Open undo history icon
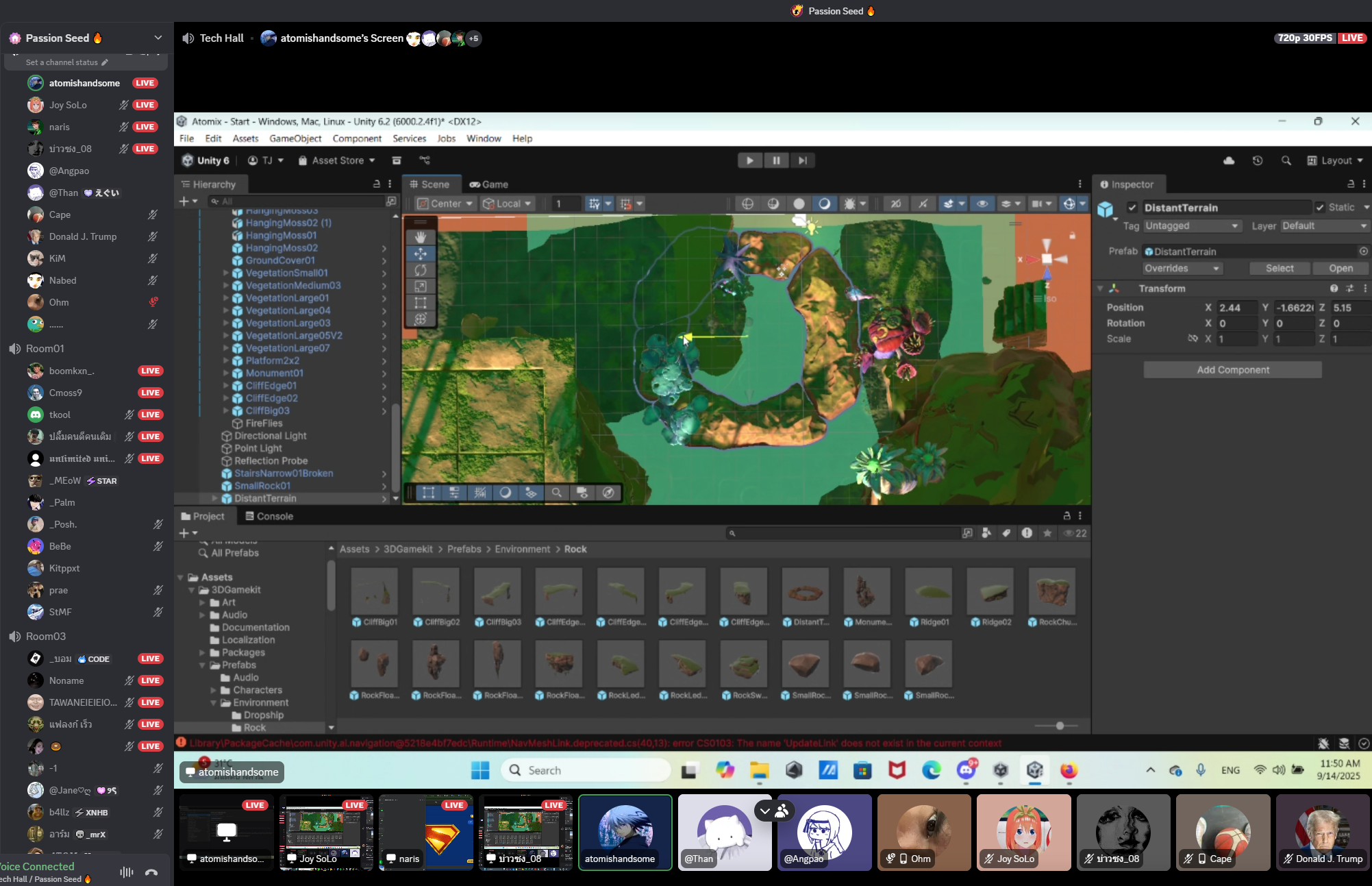This screenshot has height=886, width=1372. tap(1258, 160)
